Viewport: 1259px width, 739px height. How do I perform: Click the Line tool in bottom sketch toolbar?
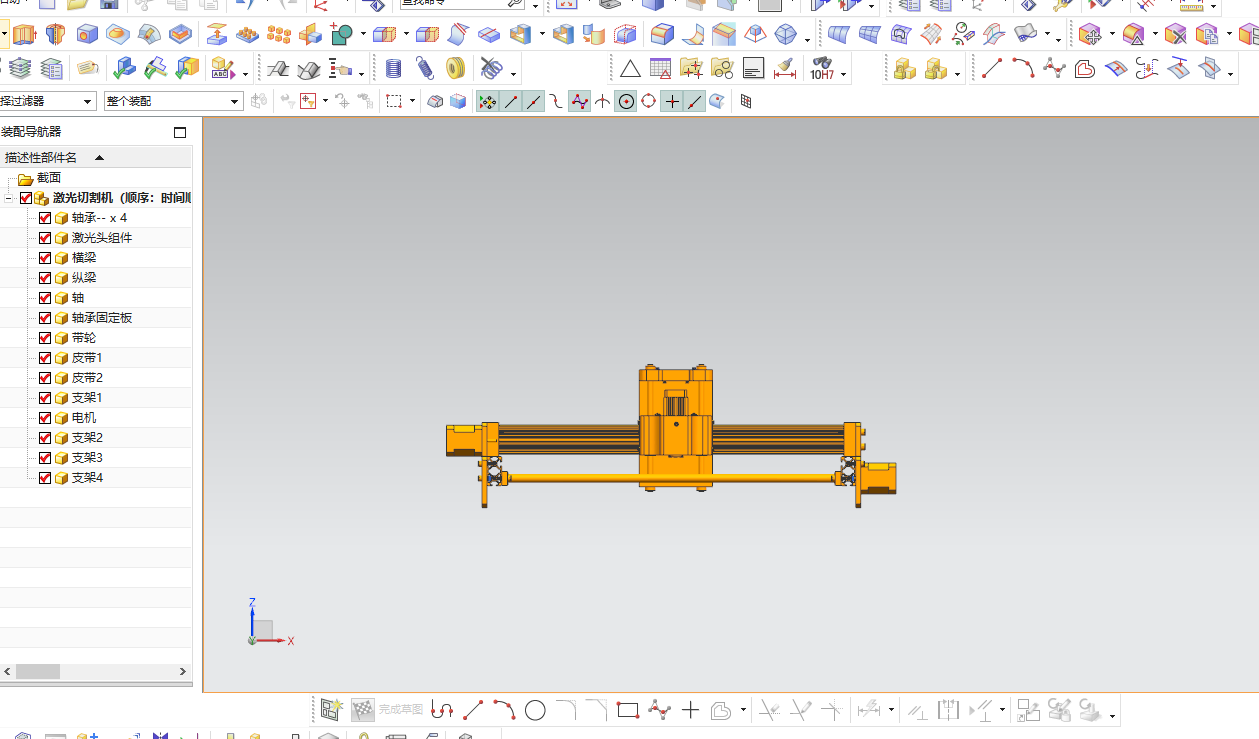pyautogui.click(x=473, y=711)
